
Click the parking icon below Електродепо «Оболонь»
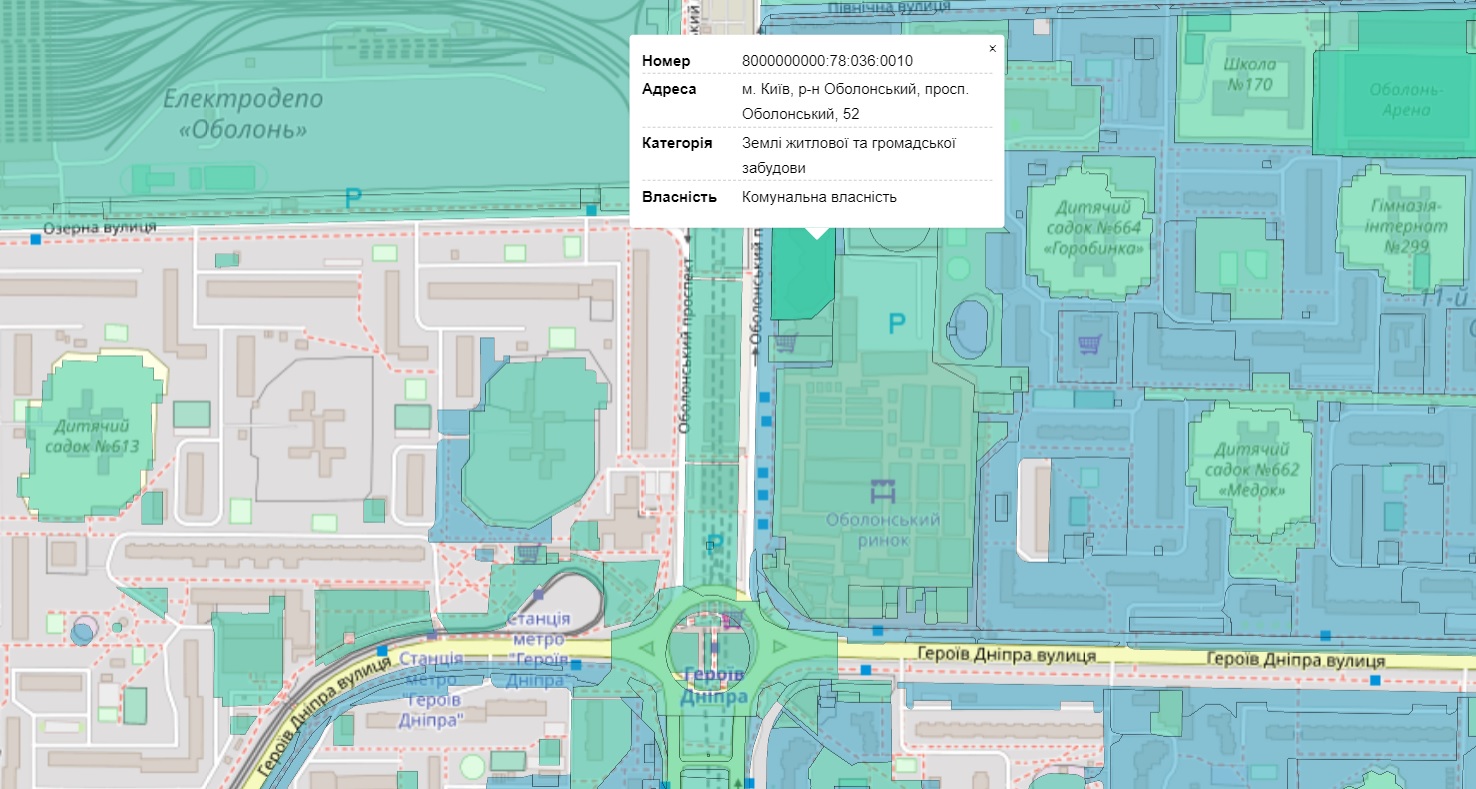(x=352, y=199)
